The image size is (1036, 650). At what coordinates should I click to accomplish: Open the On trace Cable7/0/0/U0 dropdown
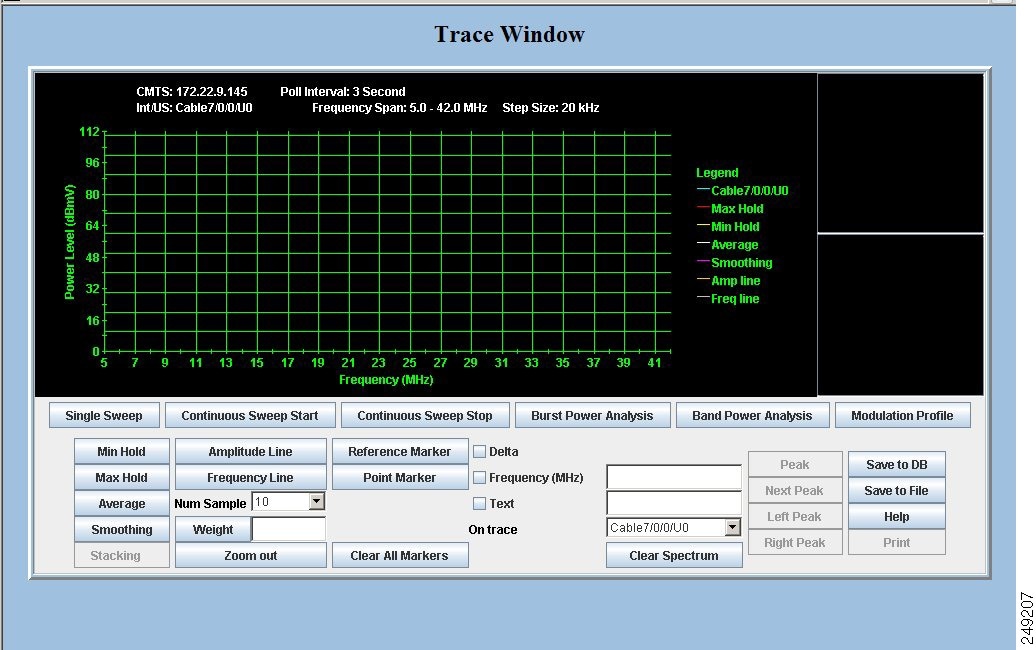(732, 527)
